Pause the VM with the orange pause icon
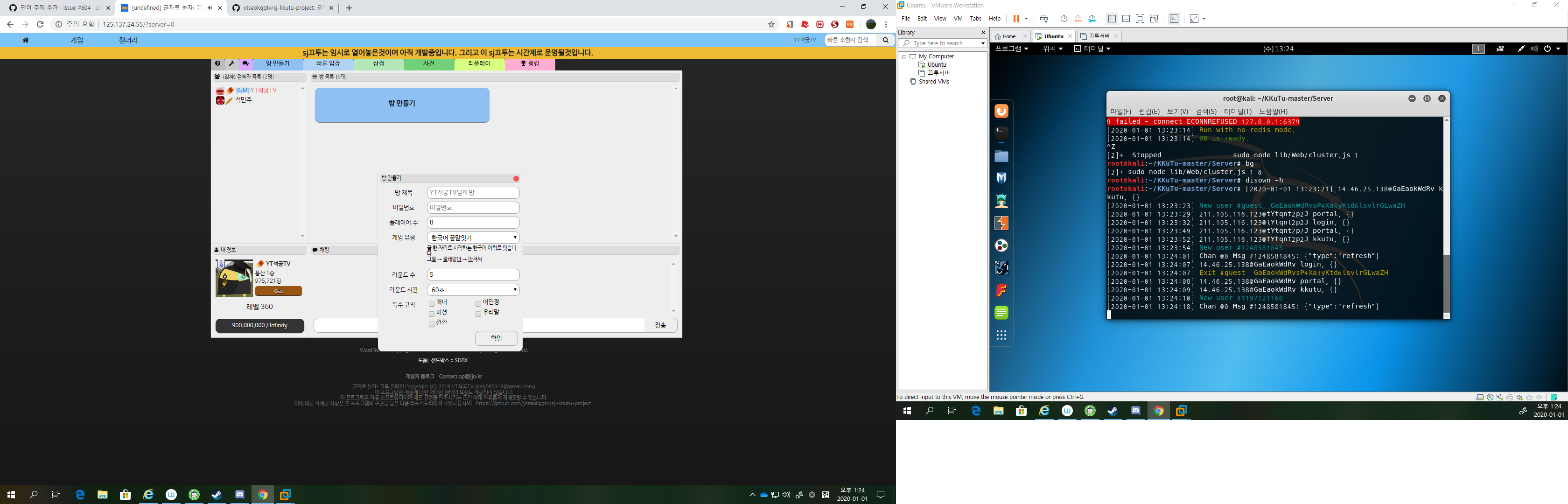1568x504 pixels. click(x=1015, y=19)
